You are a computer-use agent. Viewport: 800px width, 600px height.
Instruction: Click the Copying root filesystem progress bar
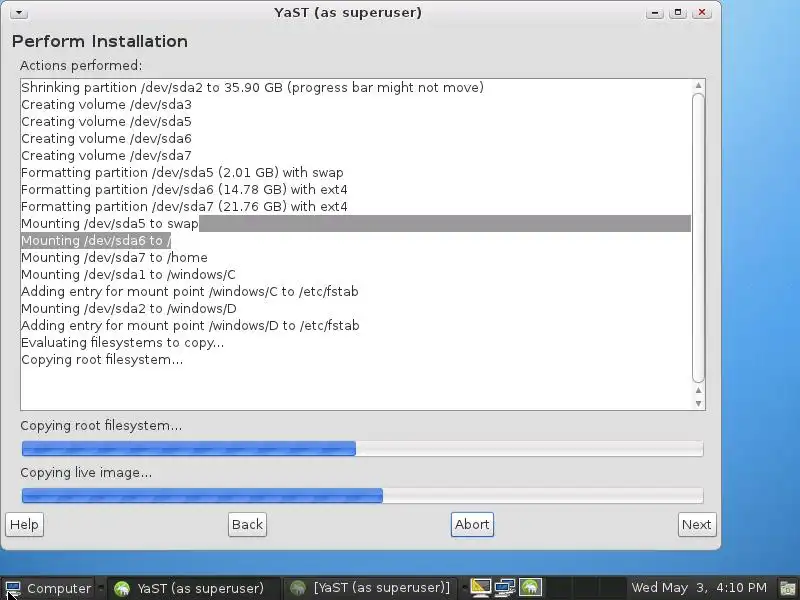point(362,449)
